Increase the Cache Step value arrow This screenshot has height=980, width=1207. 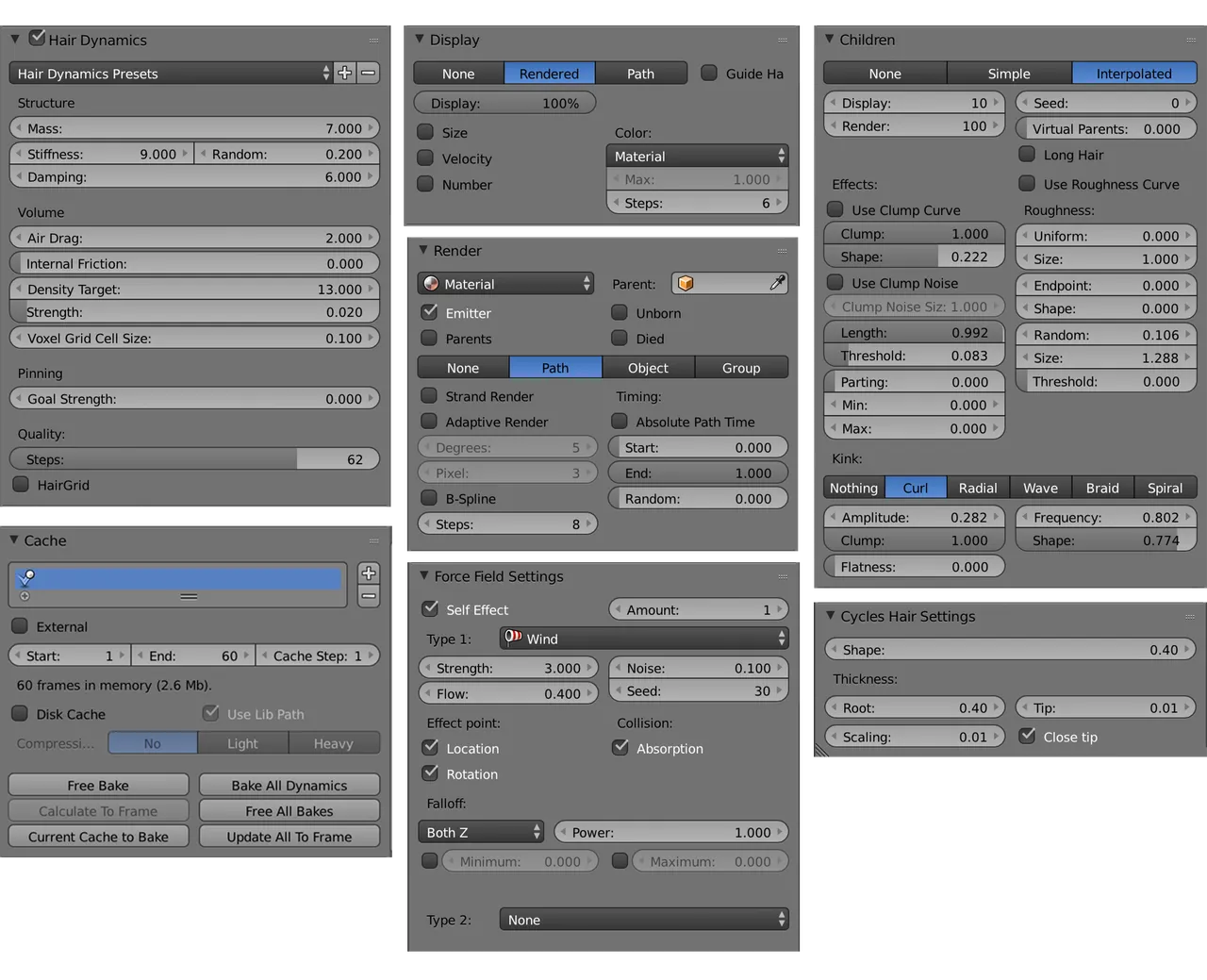372,656
